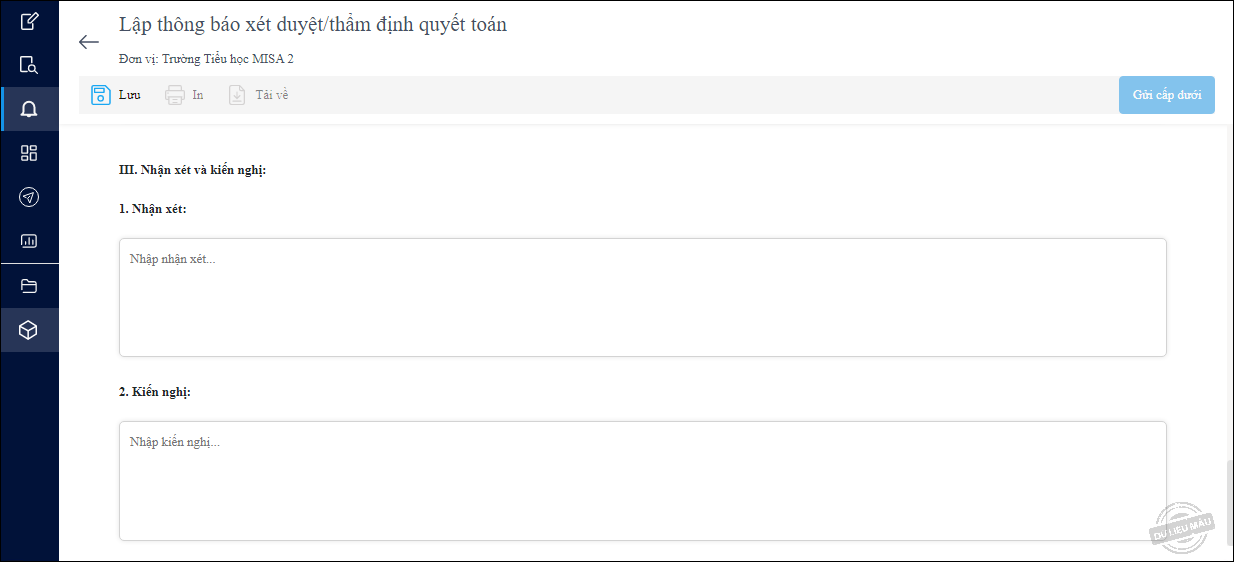The image size is (1234, 562).
Task: Open the folder sidebar icon
Action: [29, 286]
